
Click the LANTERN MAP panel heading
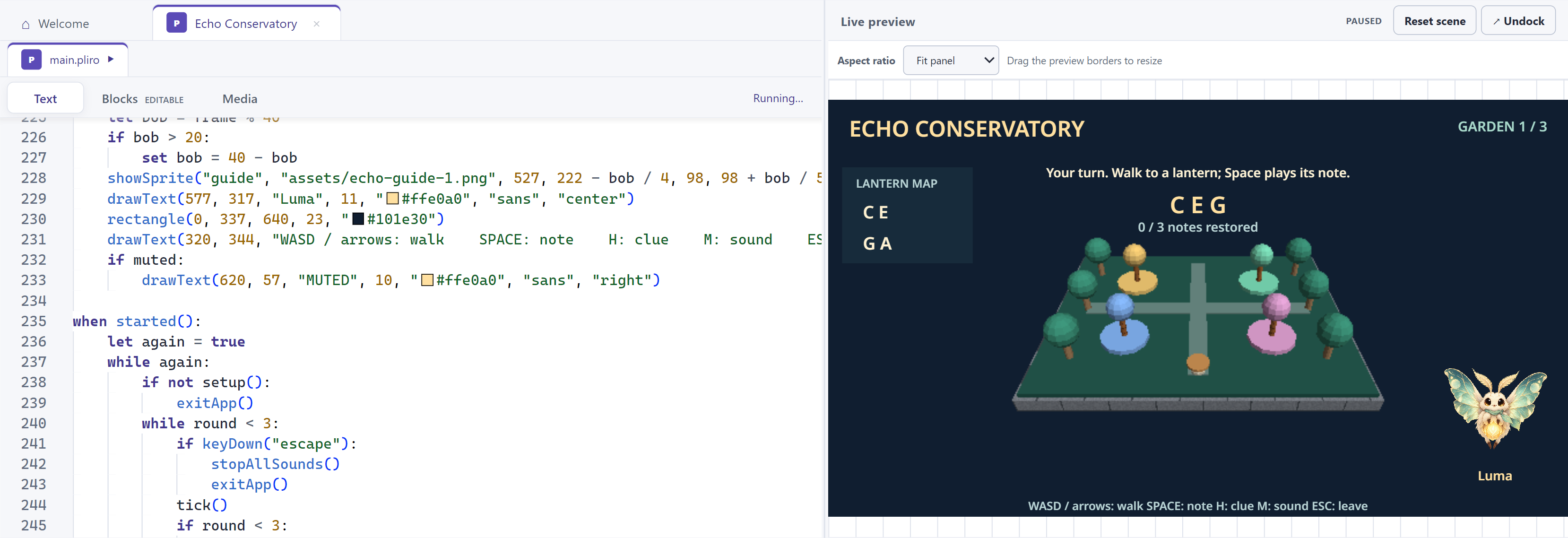(x=897, y=183)
